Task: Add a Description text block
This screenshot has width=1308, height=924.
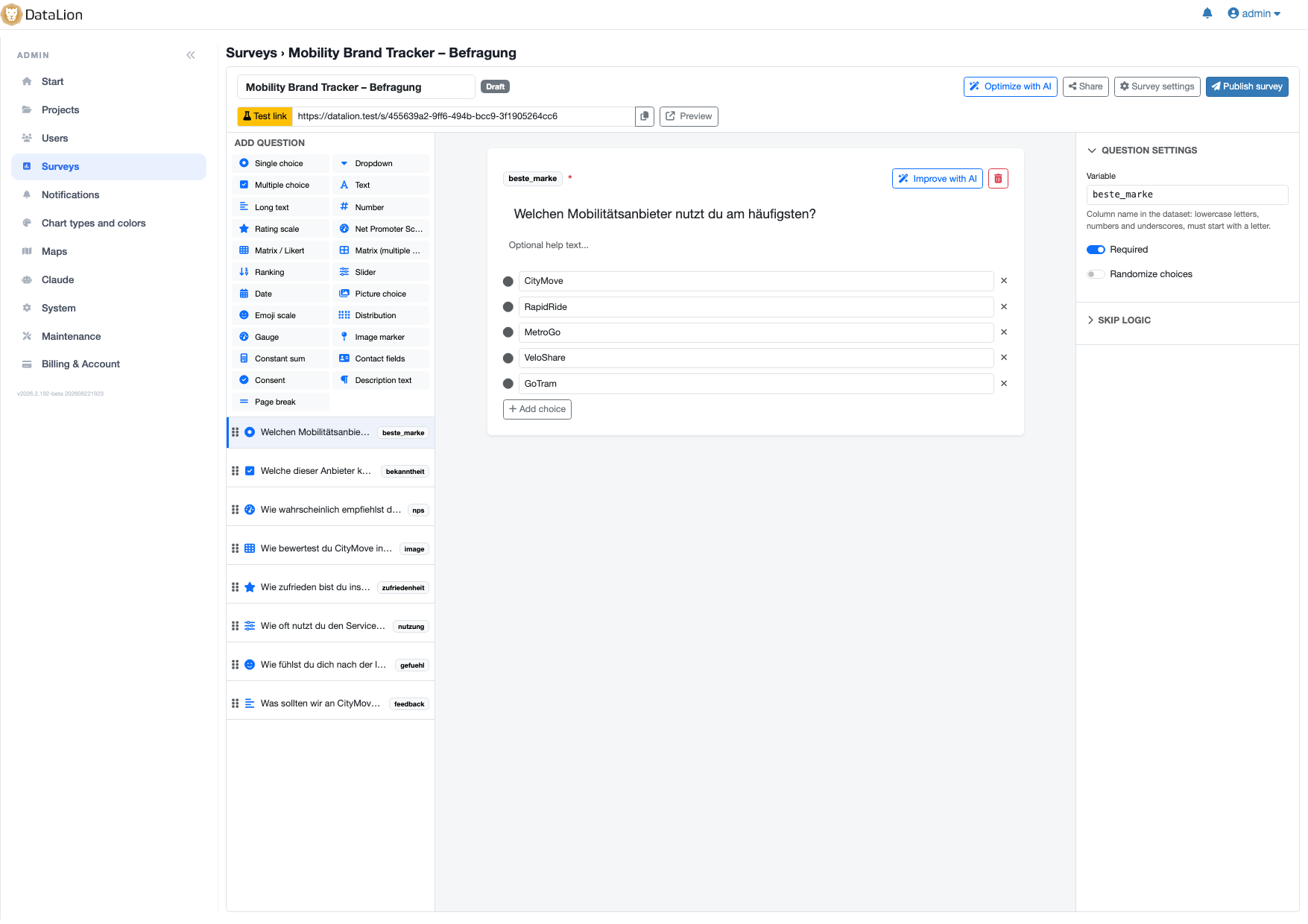Action: [381, 380]
